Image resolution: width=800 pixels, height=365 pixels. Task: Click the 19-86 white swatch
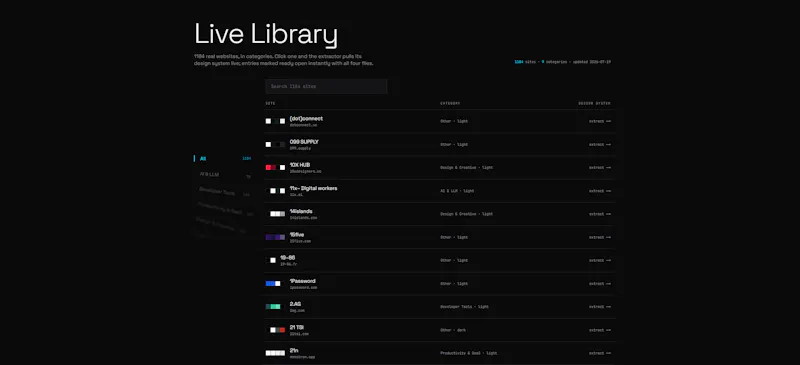point(273,260)
